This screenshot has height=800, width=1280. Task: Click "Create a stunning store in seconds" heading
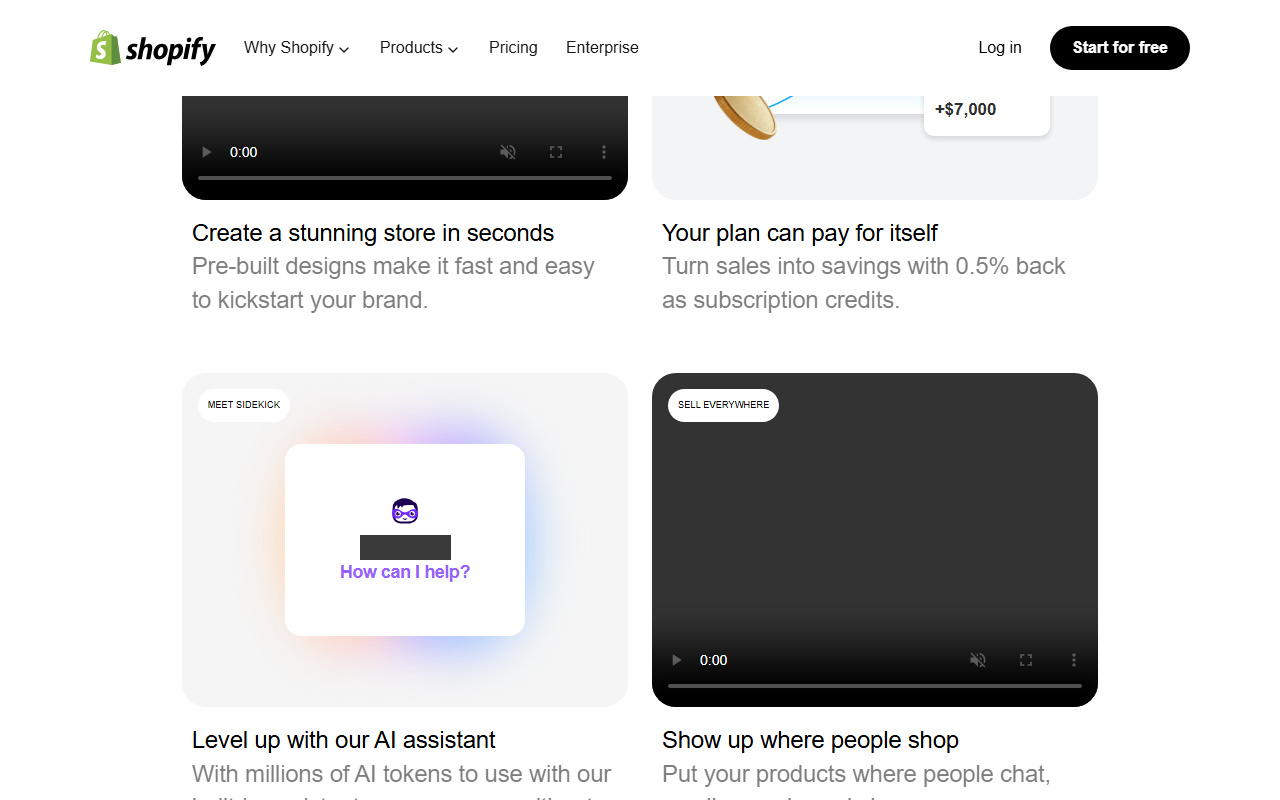tap(373, 233)
